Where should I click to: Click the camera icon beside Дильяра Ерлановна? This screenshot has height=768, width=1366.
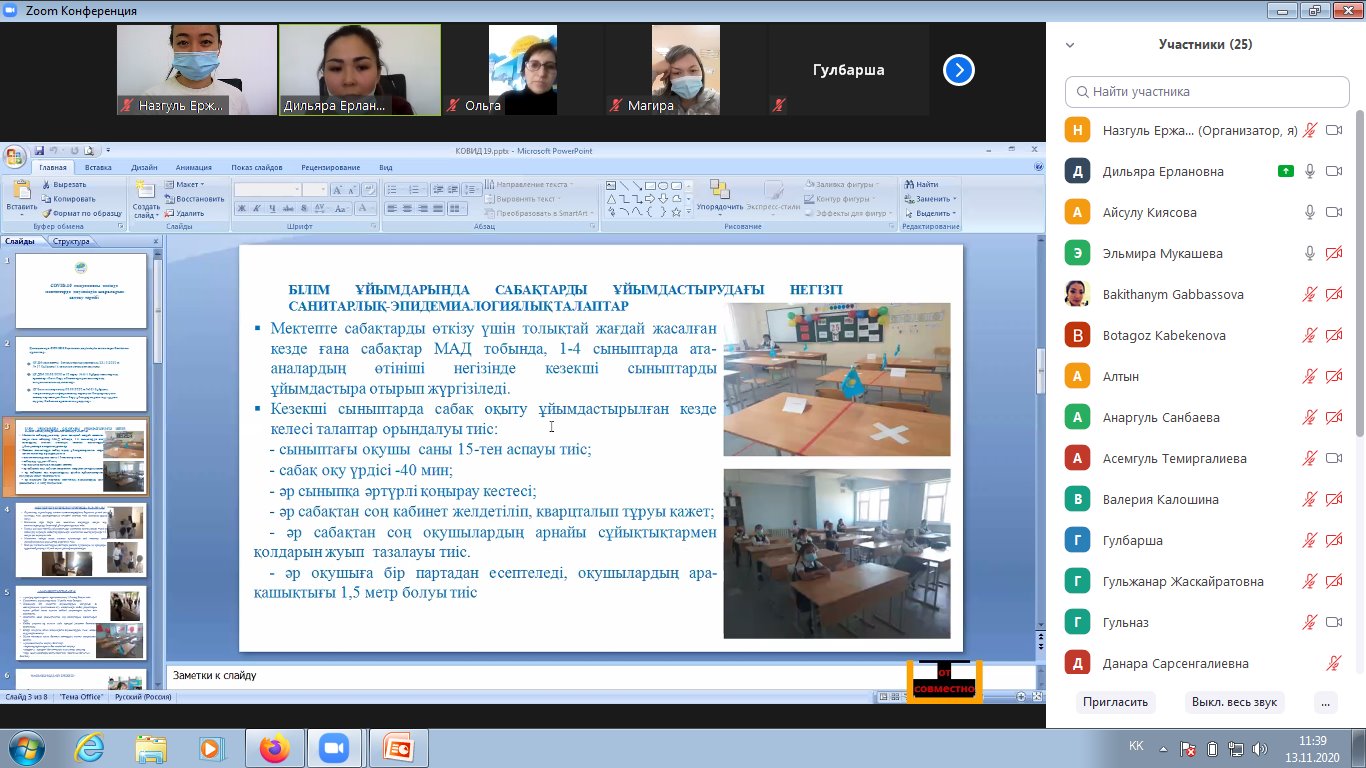pos(1333,171)
